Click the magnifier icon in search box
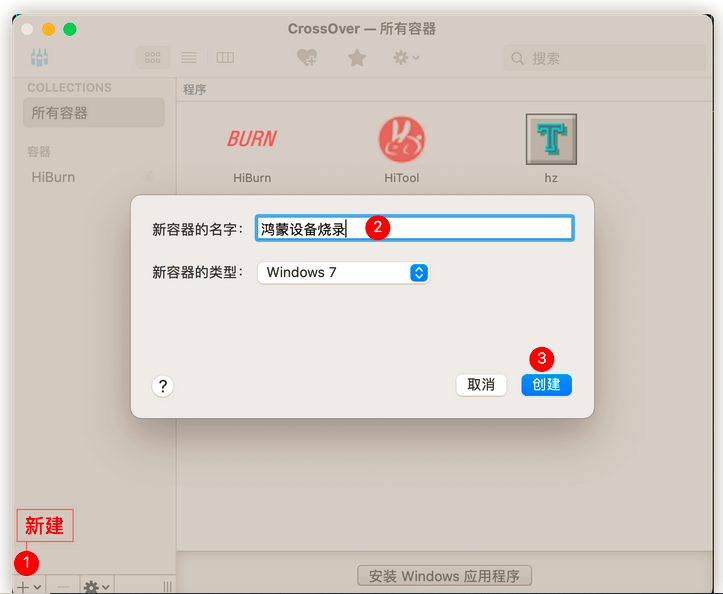This screenshot has height=594, width=723. (517, 59)
